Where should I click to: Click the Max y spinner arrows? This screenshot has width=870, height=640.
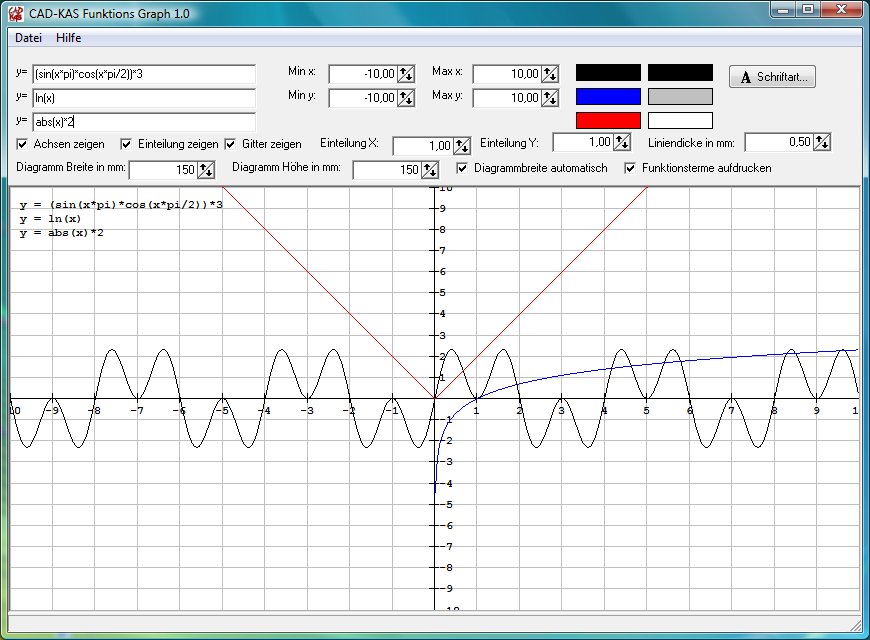[x=550, y=98]
